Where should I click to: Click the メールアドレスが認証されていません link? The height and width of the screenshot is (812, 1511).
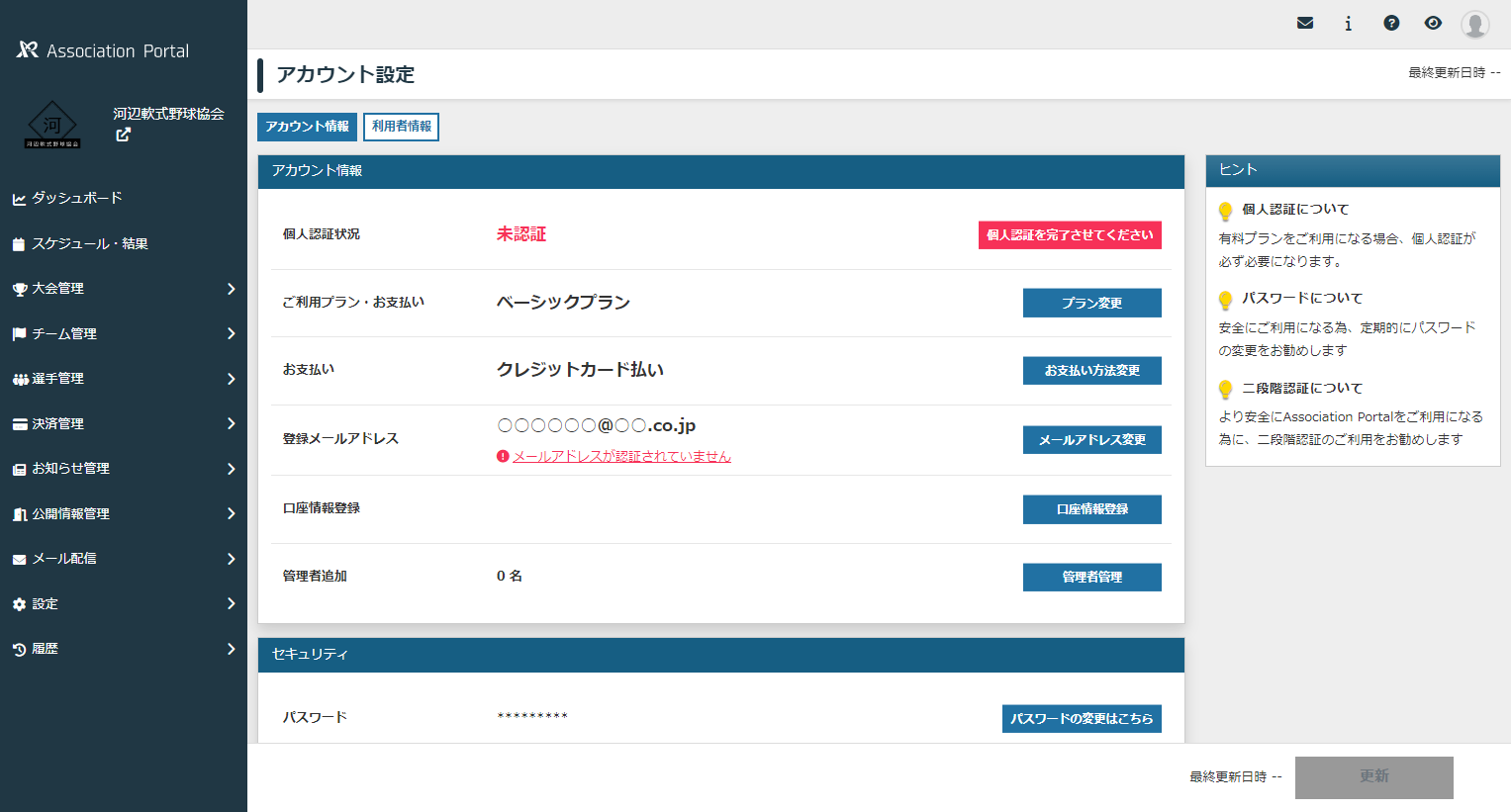click(621, 456)
